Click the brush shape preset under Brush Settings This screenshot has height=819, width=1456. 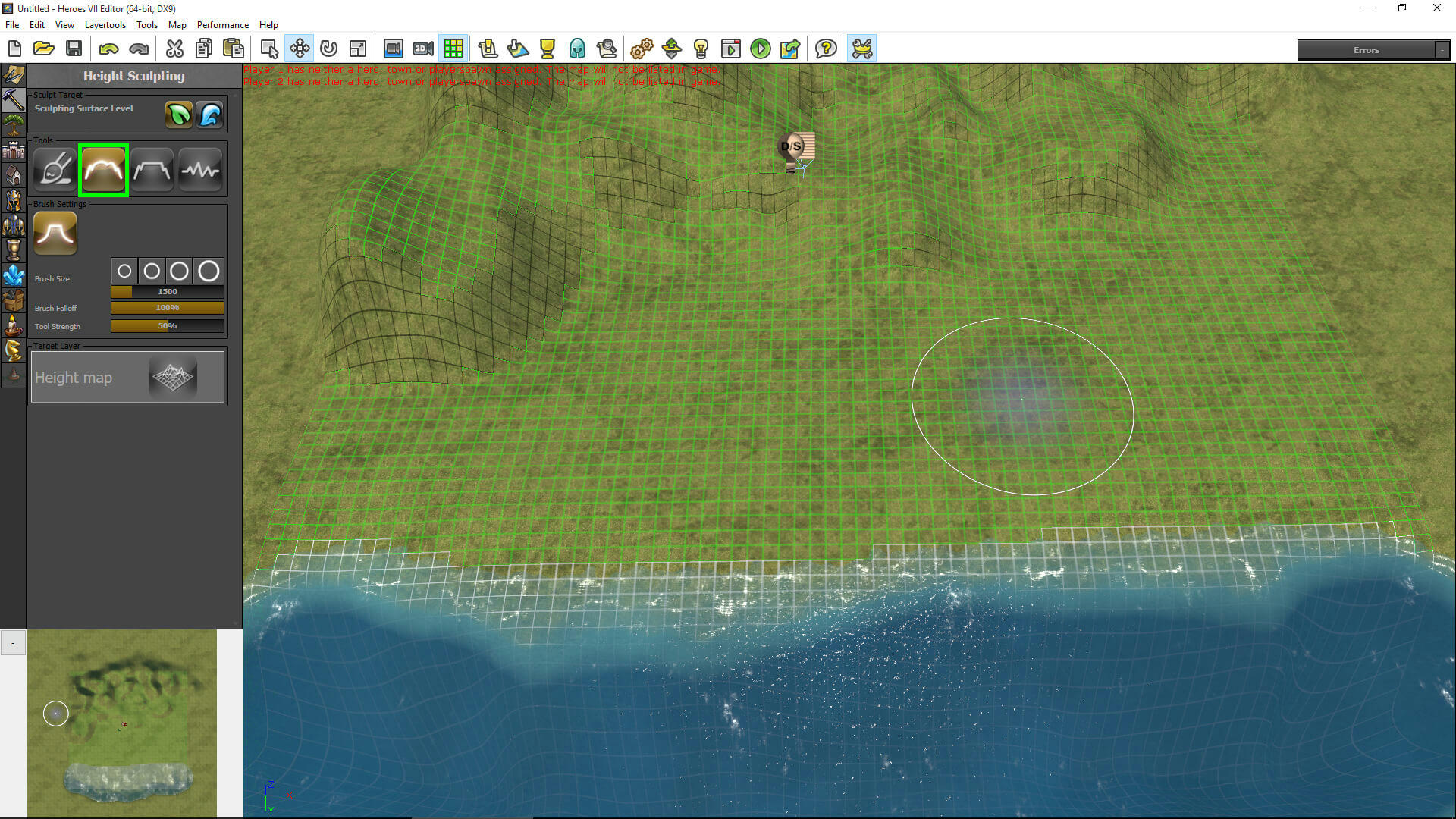coord(55,233)
